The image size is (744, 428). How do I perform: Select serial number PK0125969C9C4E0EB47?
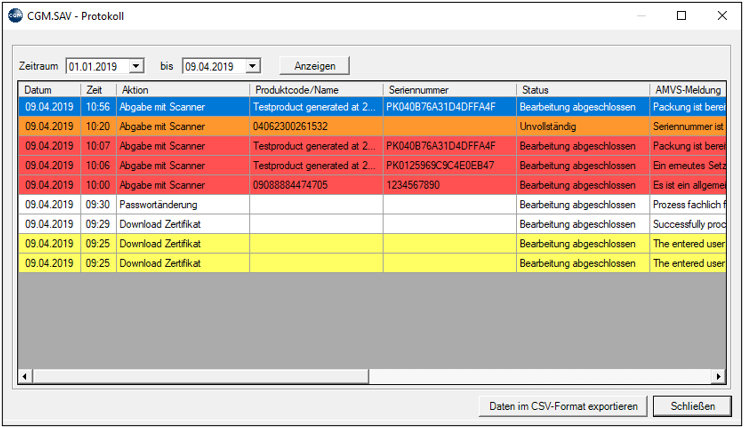click(449, 165)
